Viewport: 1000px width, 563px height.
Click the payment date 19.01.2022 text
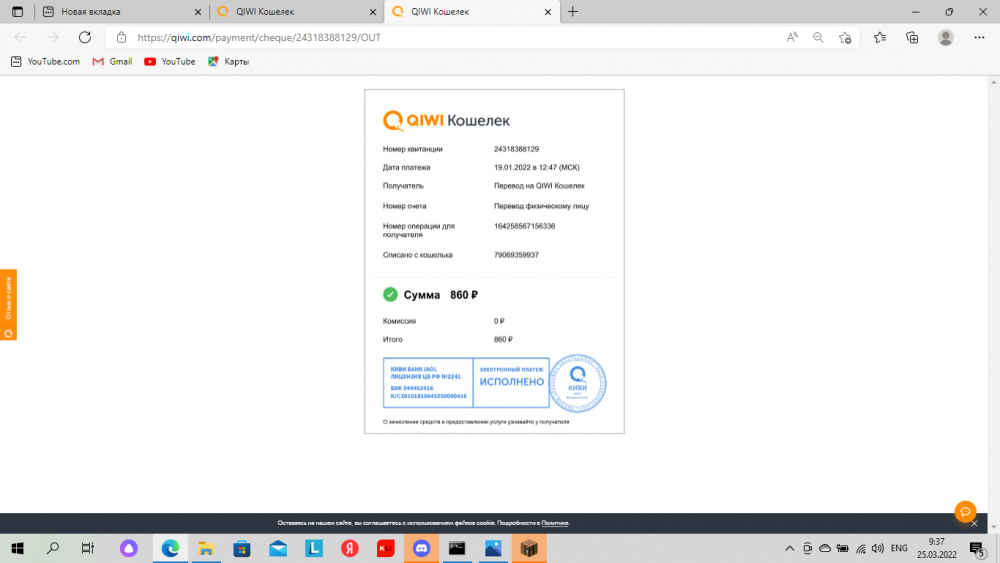pyautogui.click(x=537, y=168)
